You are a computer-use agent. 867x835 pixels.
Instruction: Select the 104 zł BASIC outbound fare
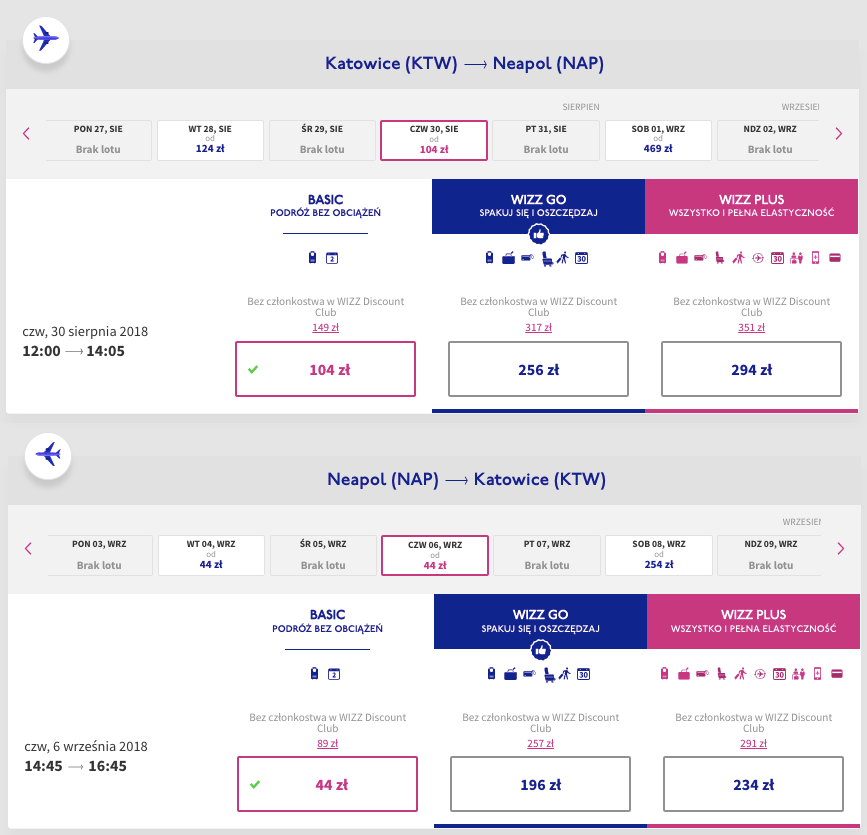click(x=325, y=369)
